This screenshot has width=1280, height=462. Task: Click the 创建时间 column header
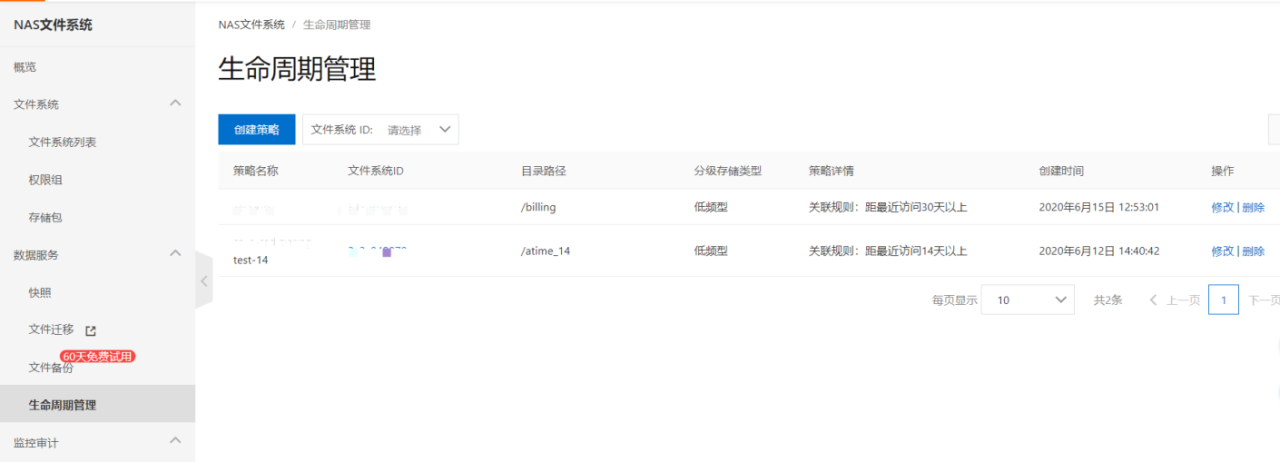coord(1062,171)
